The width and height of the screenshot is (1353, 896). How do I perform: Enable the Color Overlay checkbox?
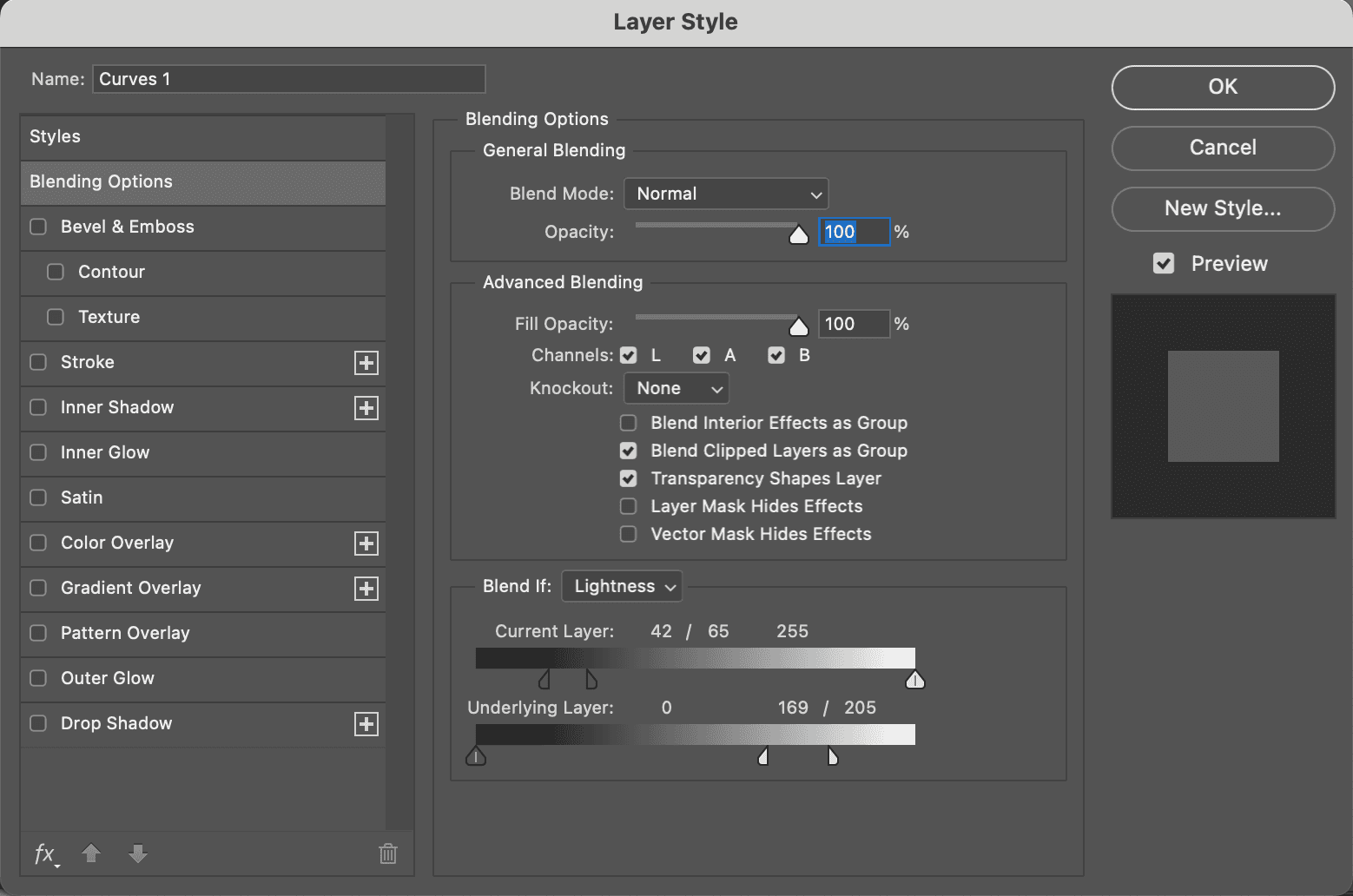pyautogui.click(x=38, y=543)
